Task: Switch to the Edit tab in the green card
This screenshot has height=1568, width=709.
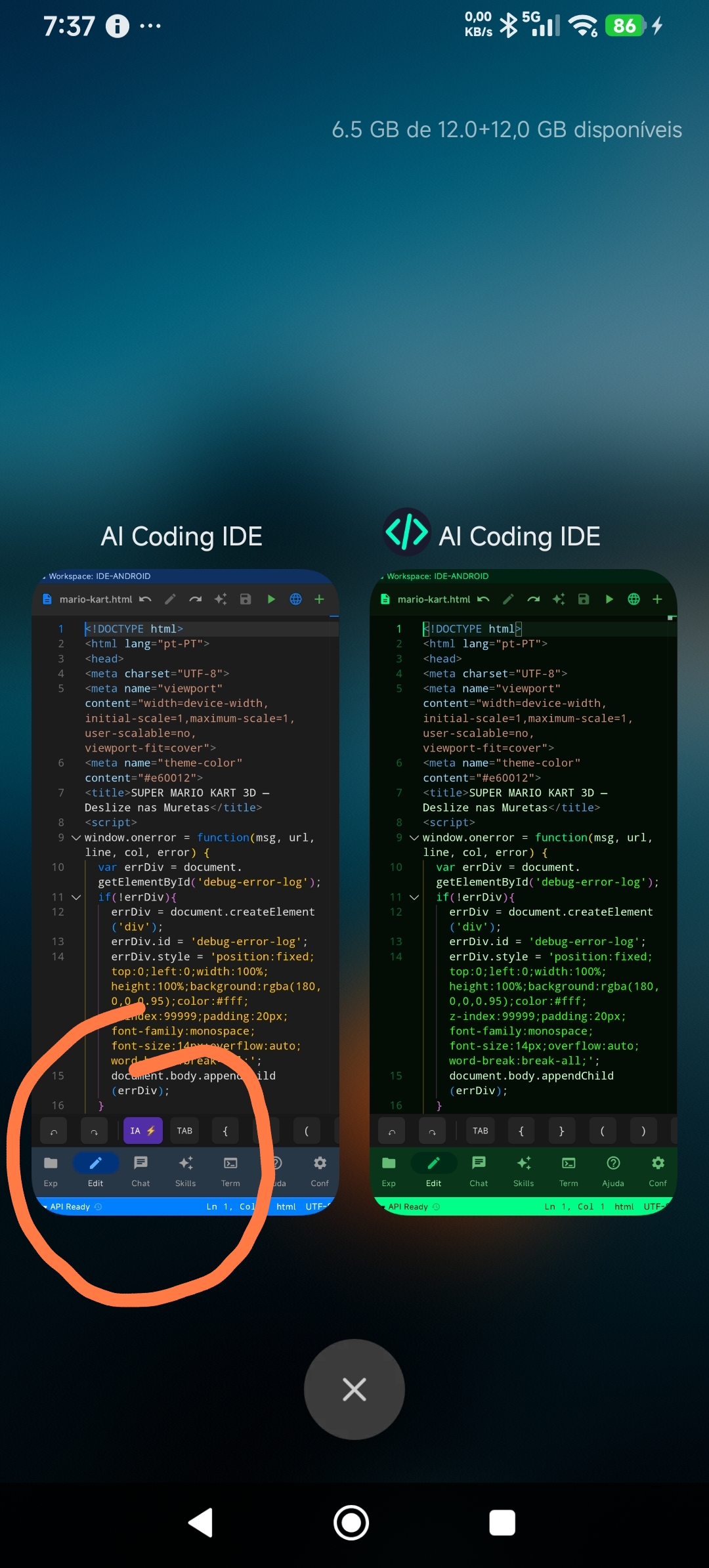Action: [x=433, y=1171]
